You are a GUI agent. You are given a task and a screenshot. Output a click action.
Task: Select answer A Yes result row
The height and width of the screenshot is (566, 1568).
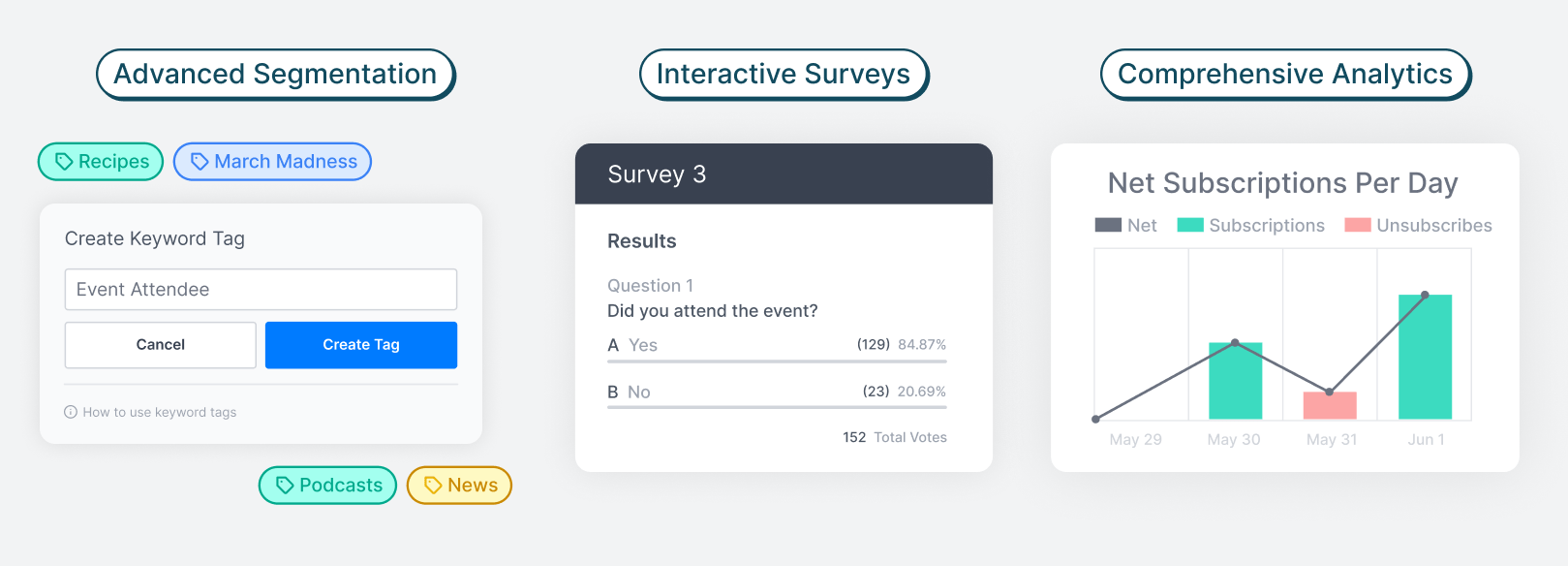(x=777, y=348)
